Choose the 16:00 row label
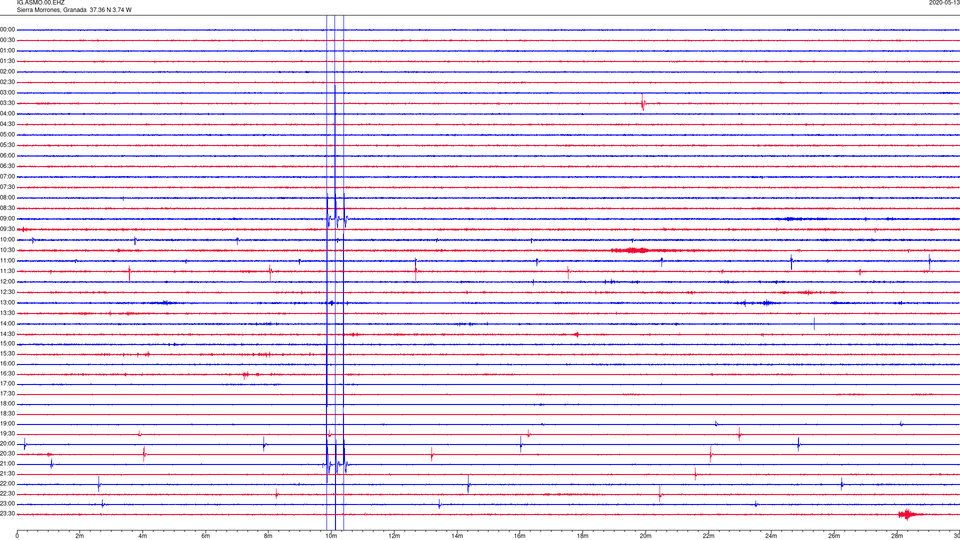 pos(7,364)
